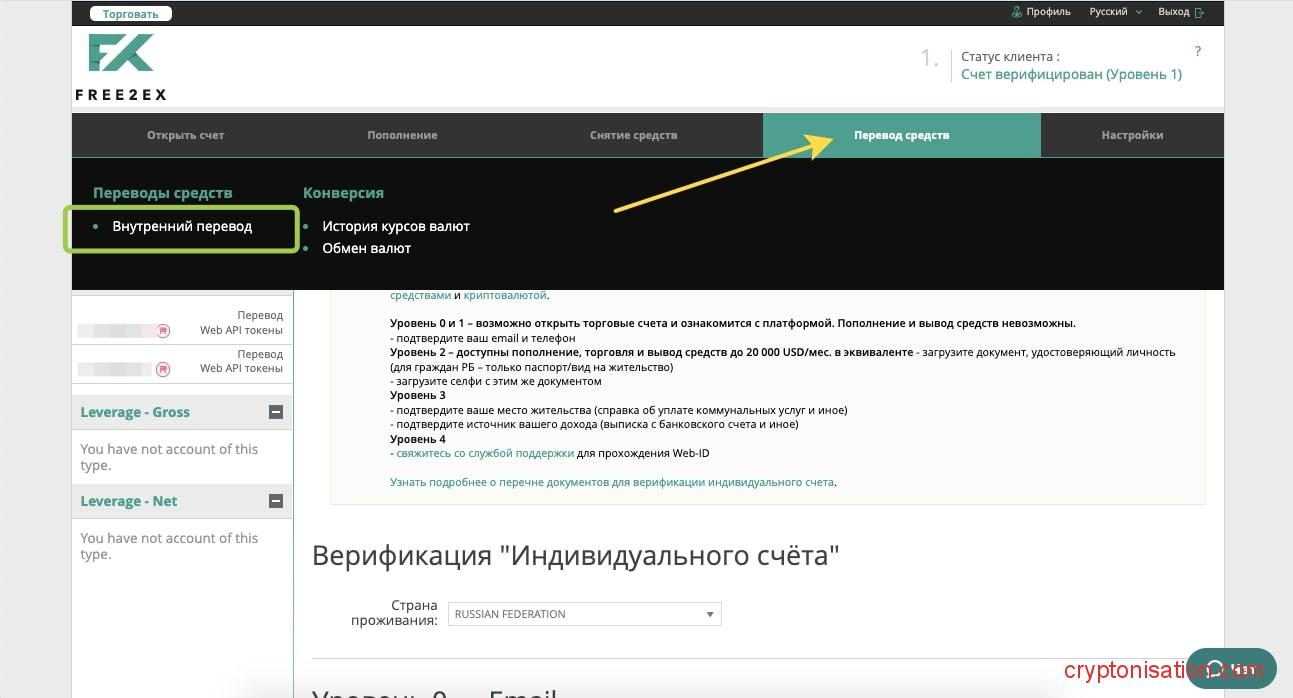Click the question mark help icon

(x=1198, y=51)
